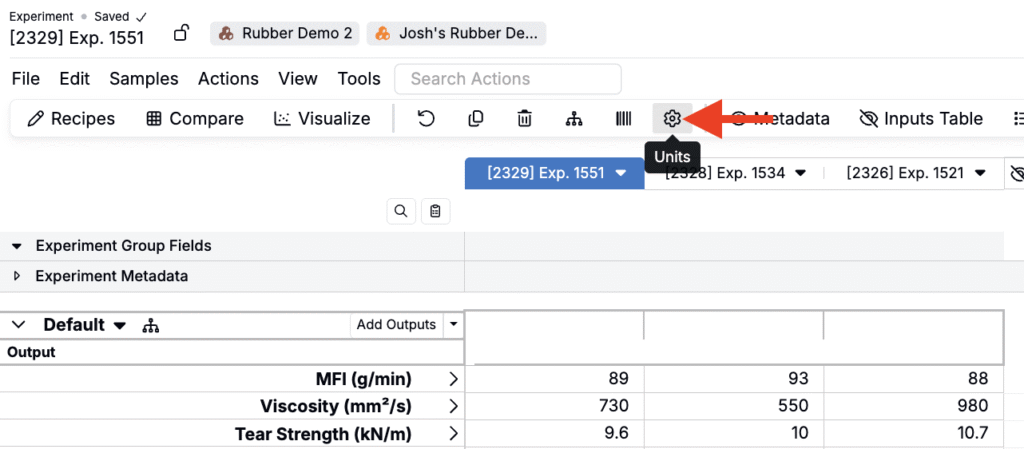This screenshot has height=449, width=1024.
Task: Click the trash delete icon
Action: [524, 119]
